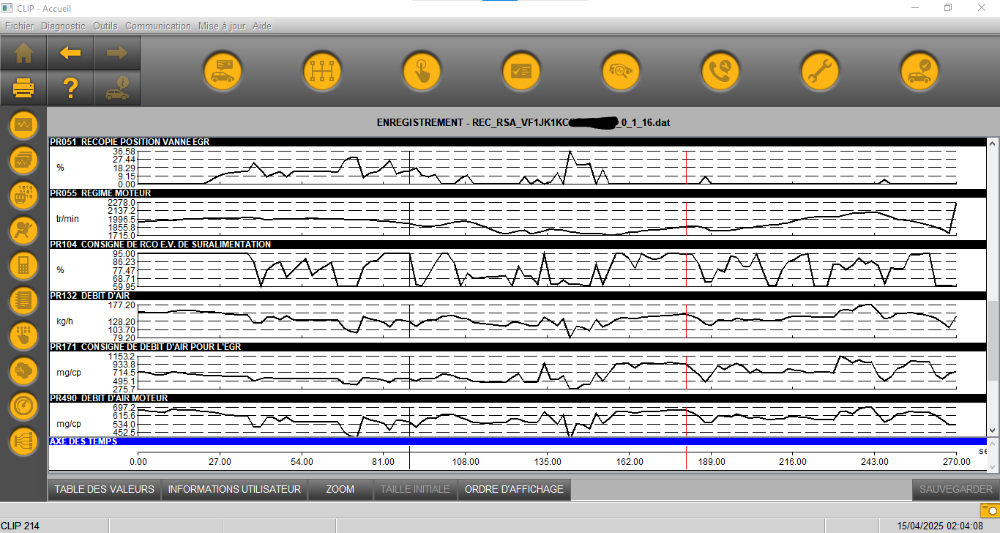Viewport: 1000px width, 533px height.
Task: Open the Diagnostic menu
Action: click(63, 25)
